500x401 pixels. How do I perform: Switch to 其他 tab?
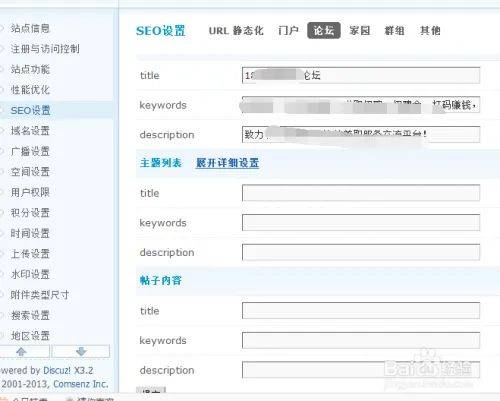(x=430, y=31)
